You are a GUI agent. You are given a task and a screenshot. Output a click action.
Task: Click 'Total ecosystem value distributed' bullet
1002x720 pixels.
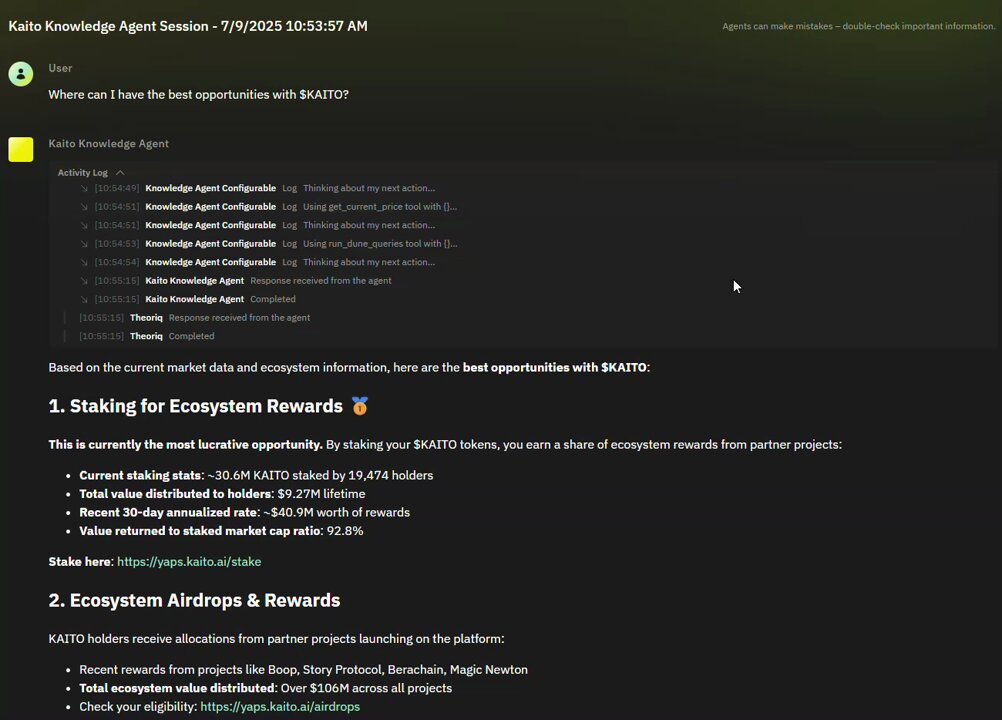[x=266, y=688]
